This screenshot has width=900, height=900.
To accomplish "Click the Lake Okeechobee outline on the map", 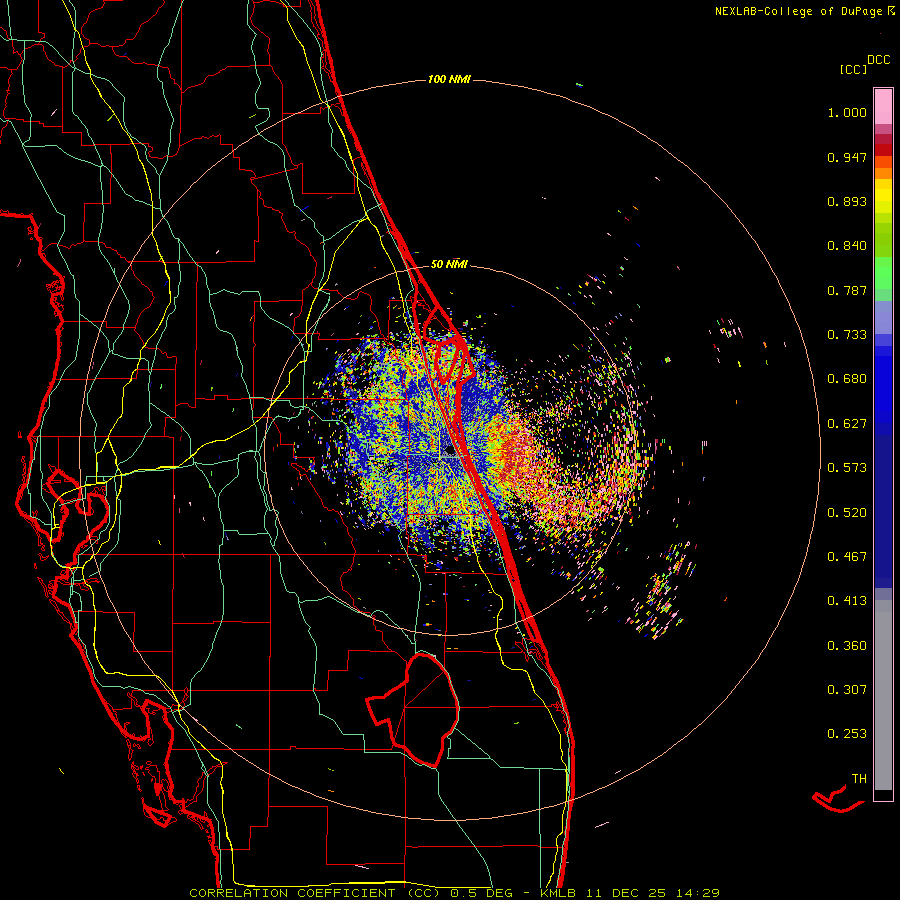I will [413, 709].
